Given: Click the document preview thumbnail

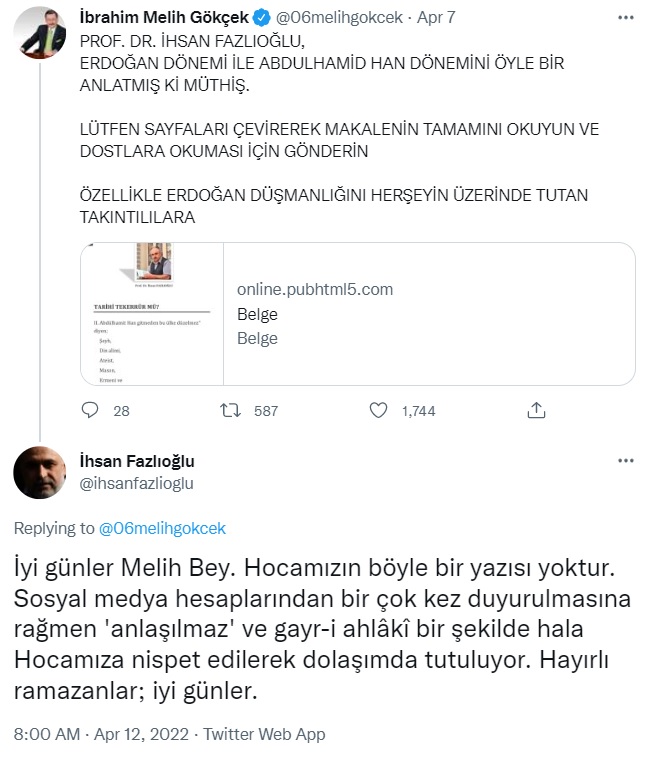Looking at the screenshot, I should (x=152, y=314).
